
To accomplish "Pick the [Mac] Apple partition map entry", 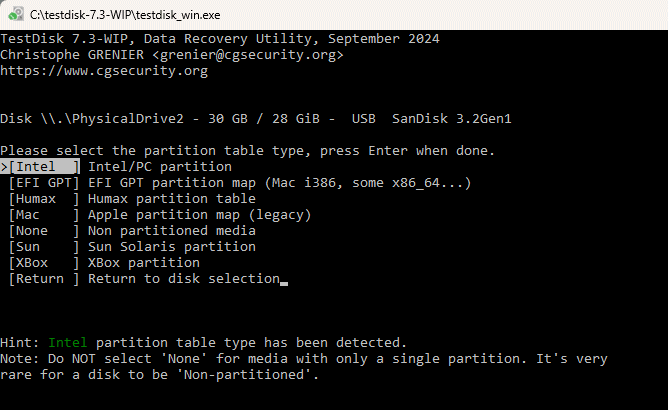I will coord(44,215).
